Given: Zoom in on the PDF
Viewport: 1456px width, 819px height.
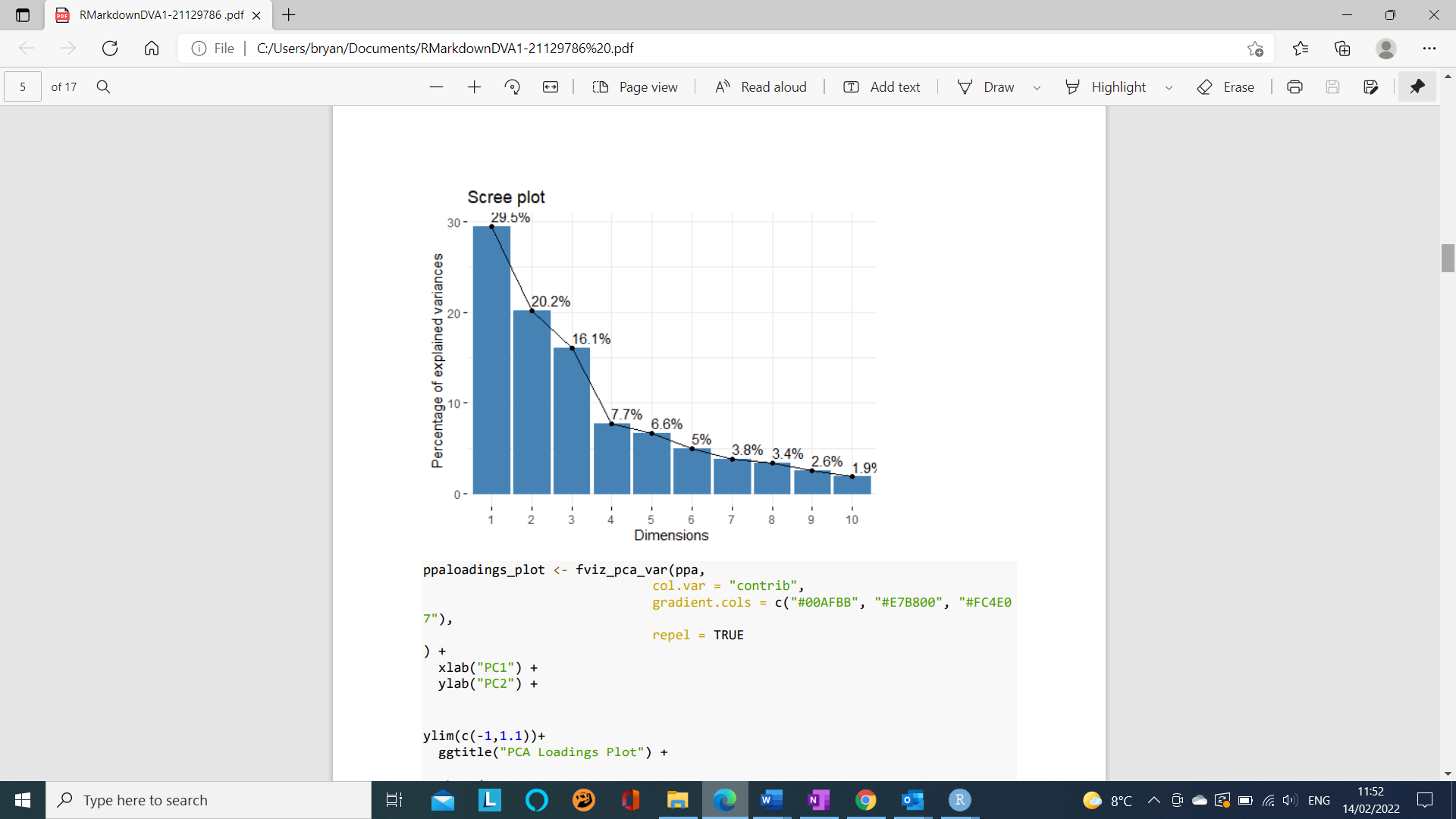Looking at the screenshot, I should (474, 86).
